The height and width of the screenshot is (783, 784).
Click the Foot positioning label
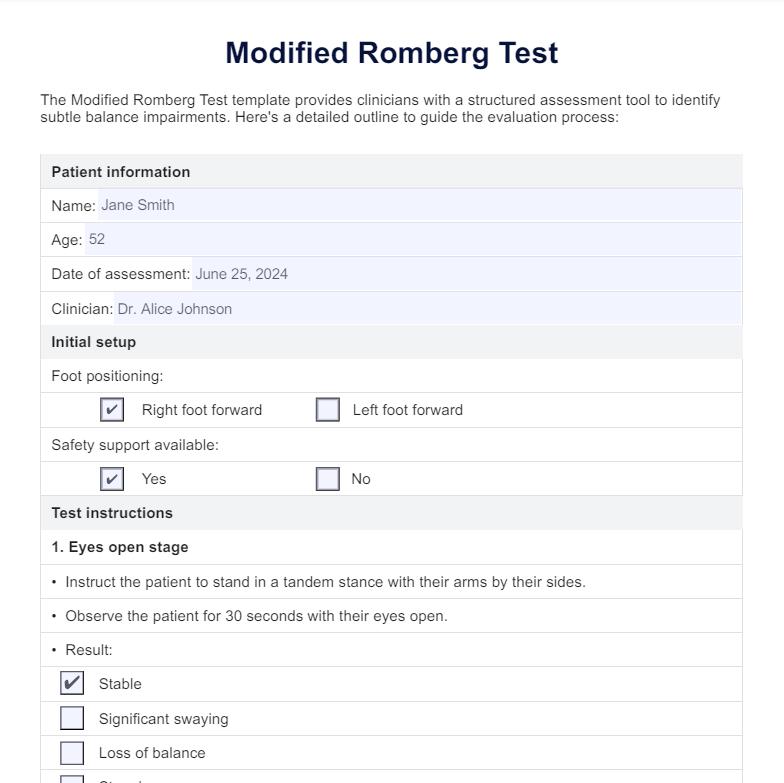(107, 376)
